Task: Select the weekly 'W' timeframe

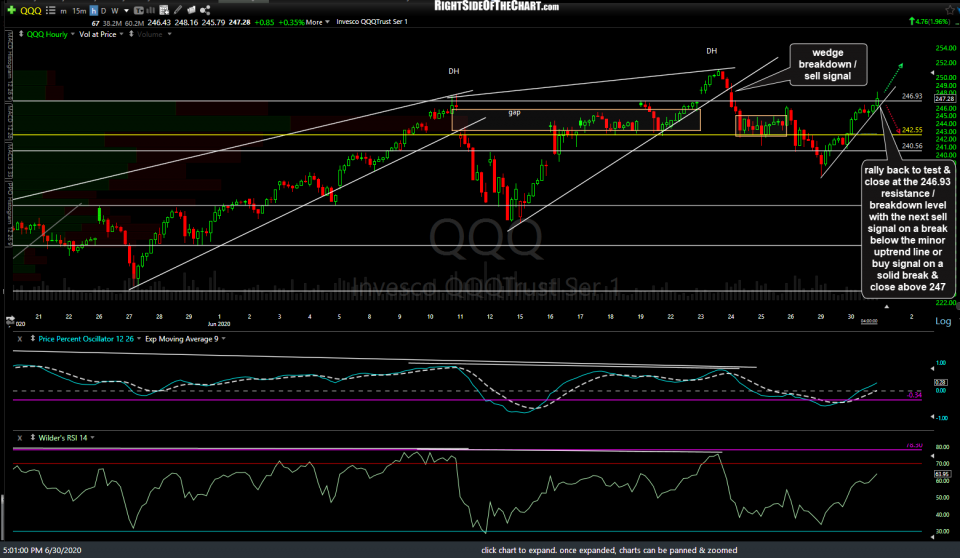Action: click(x=114, y=11)
